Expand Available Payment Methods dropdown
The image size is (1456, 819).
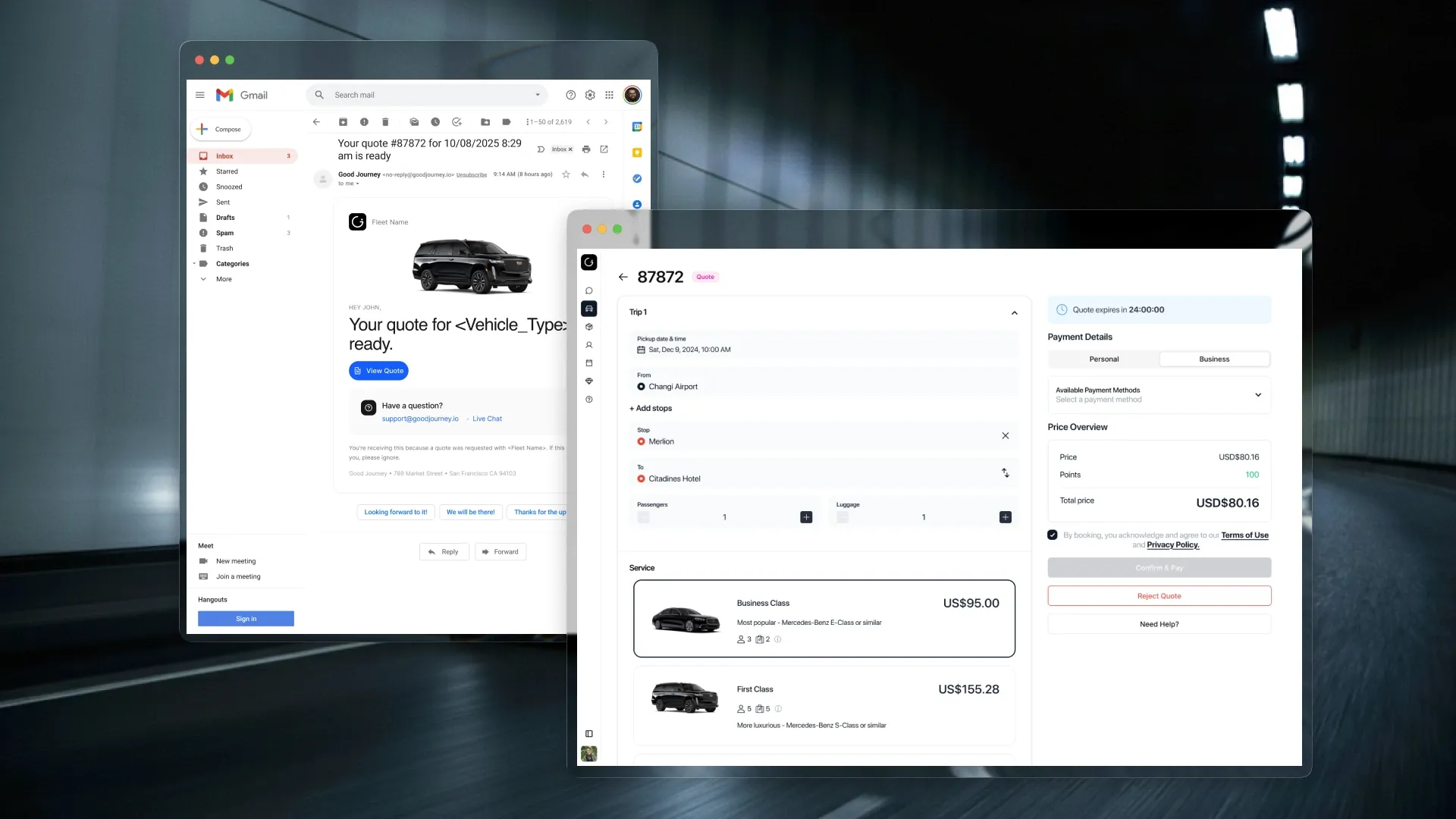pos(1258,395)
